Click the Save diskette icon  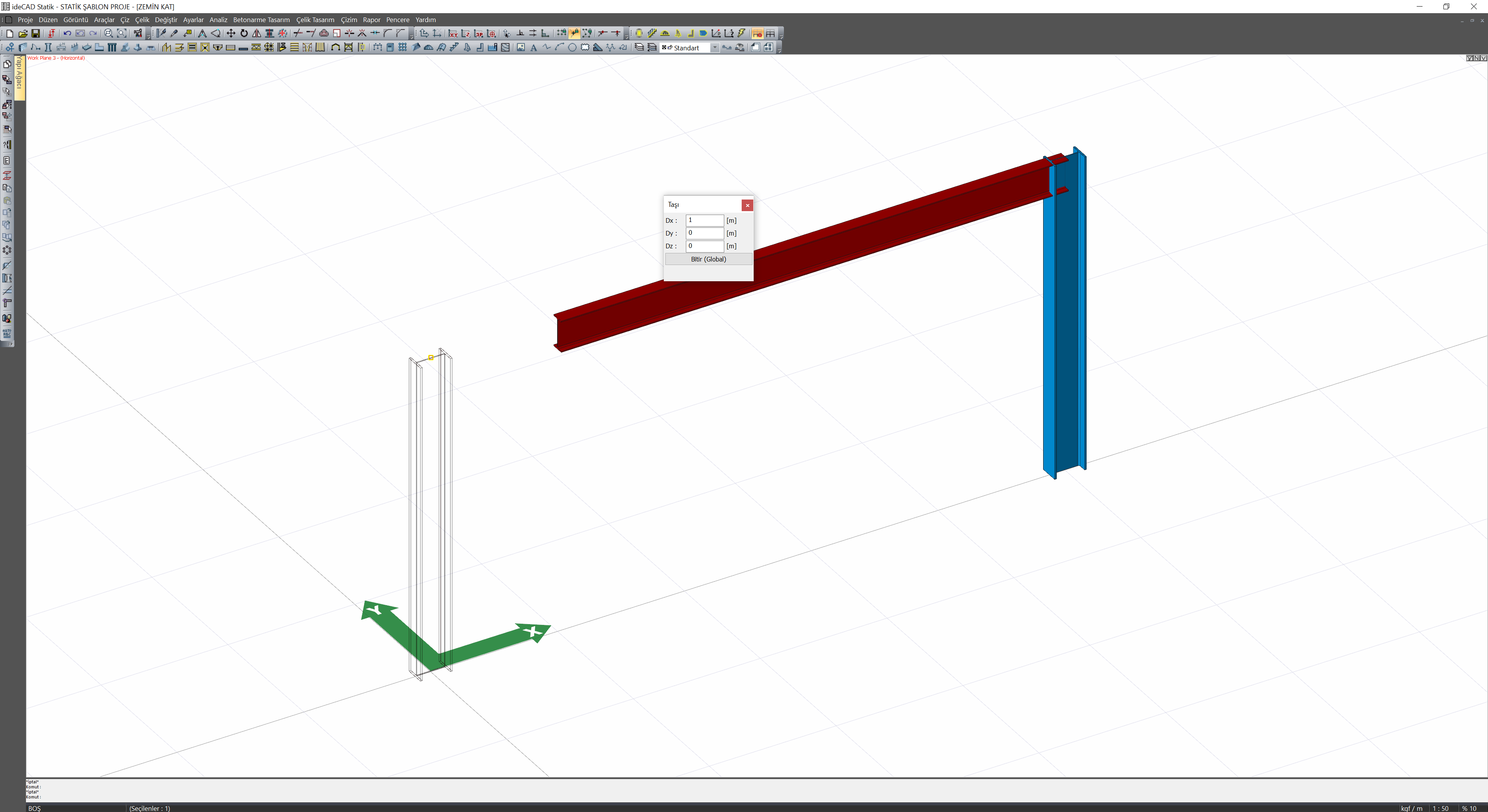(x=36, y=33)
